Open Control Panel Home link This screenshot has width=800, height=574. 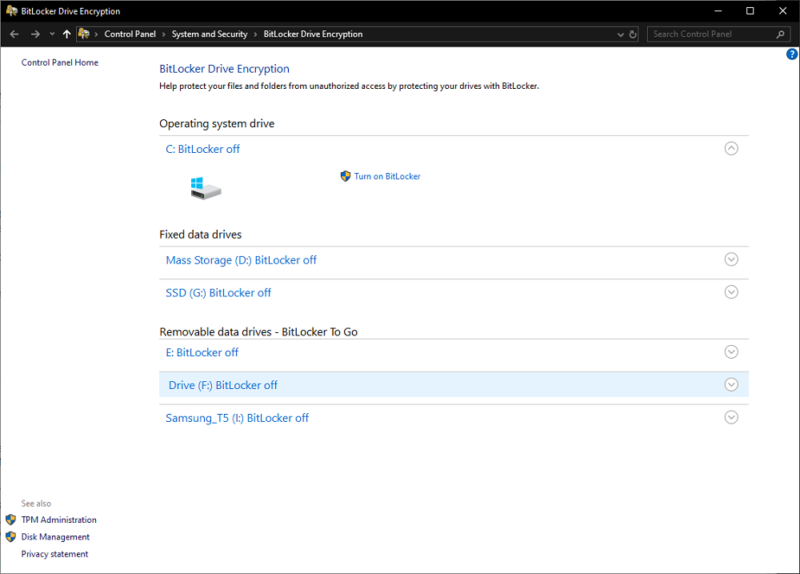(60, 62)
